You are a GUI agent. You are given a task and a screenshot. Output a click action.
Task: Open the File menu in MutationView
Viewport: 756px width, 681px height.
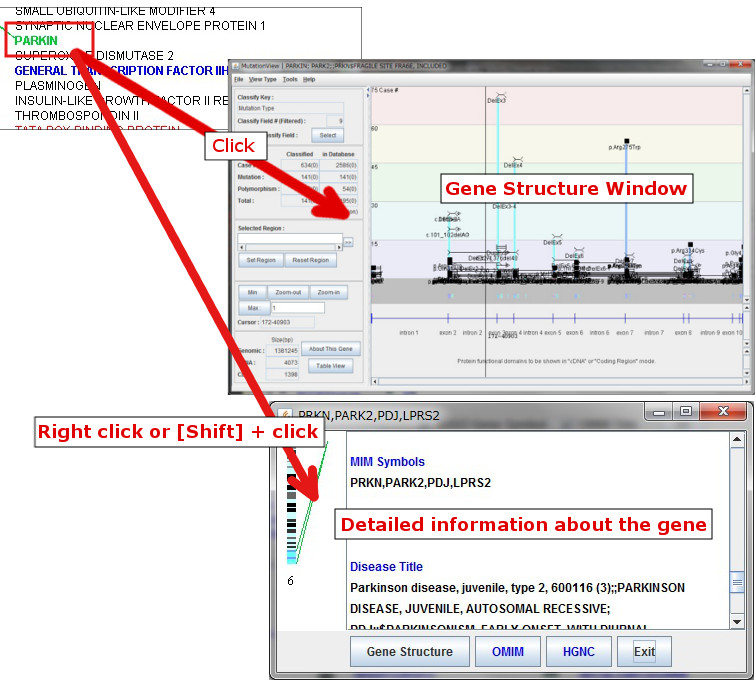coord(239,79)
